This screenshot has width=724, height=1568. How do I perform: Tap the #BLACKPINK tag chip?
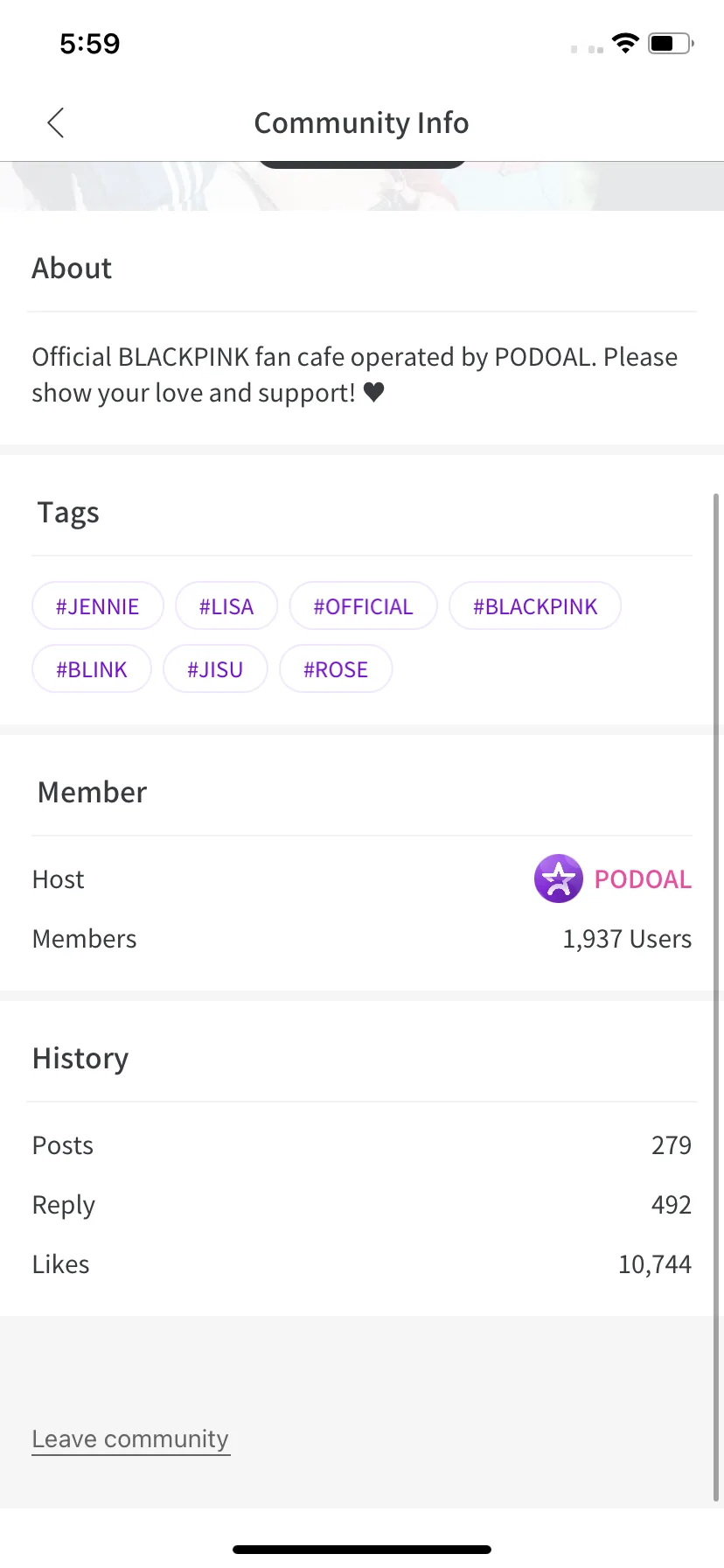click(x=534, y=606)
